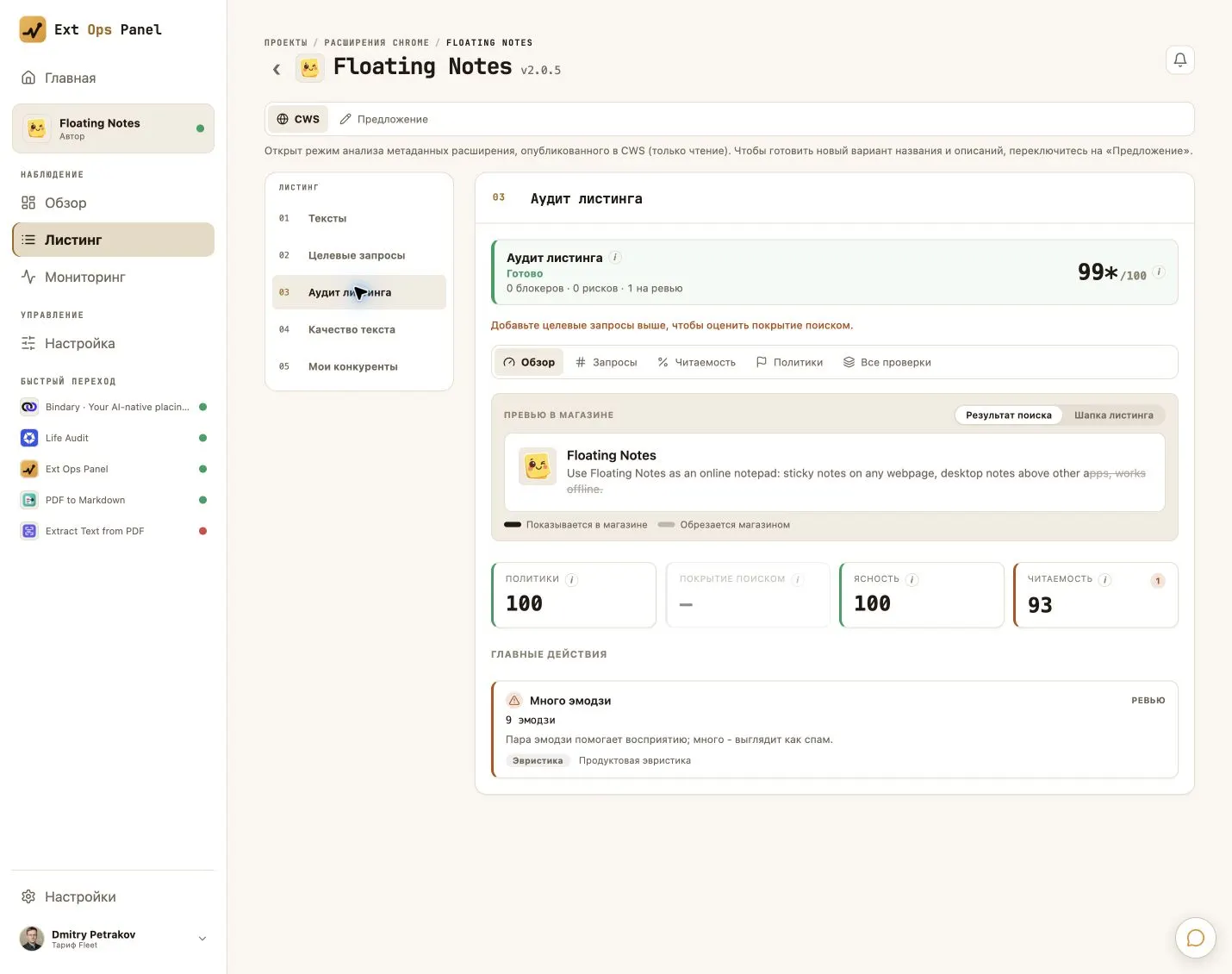
Task: Switch preview to Результат поиска
Action: tap(1008, 415)
